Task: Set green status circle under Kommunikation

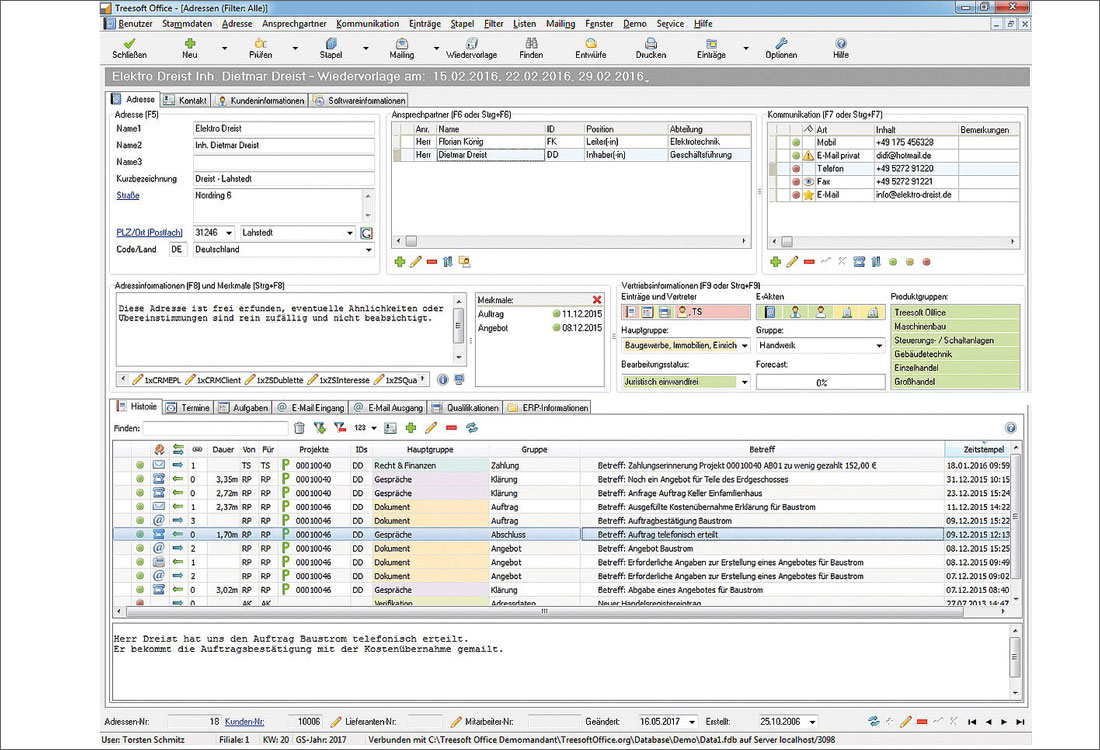Action: pos(893,262)
